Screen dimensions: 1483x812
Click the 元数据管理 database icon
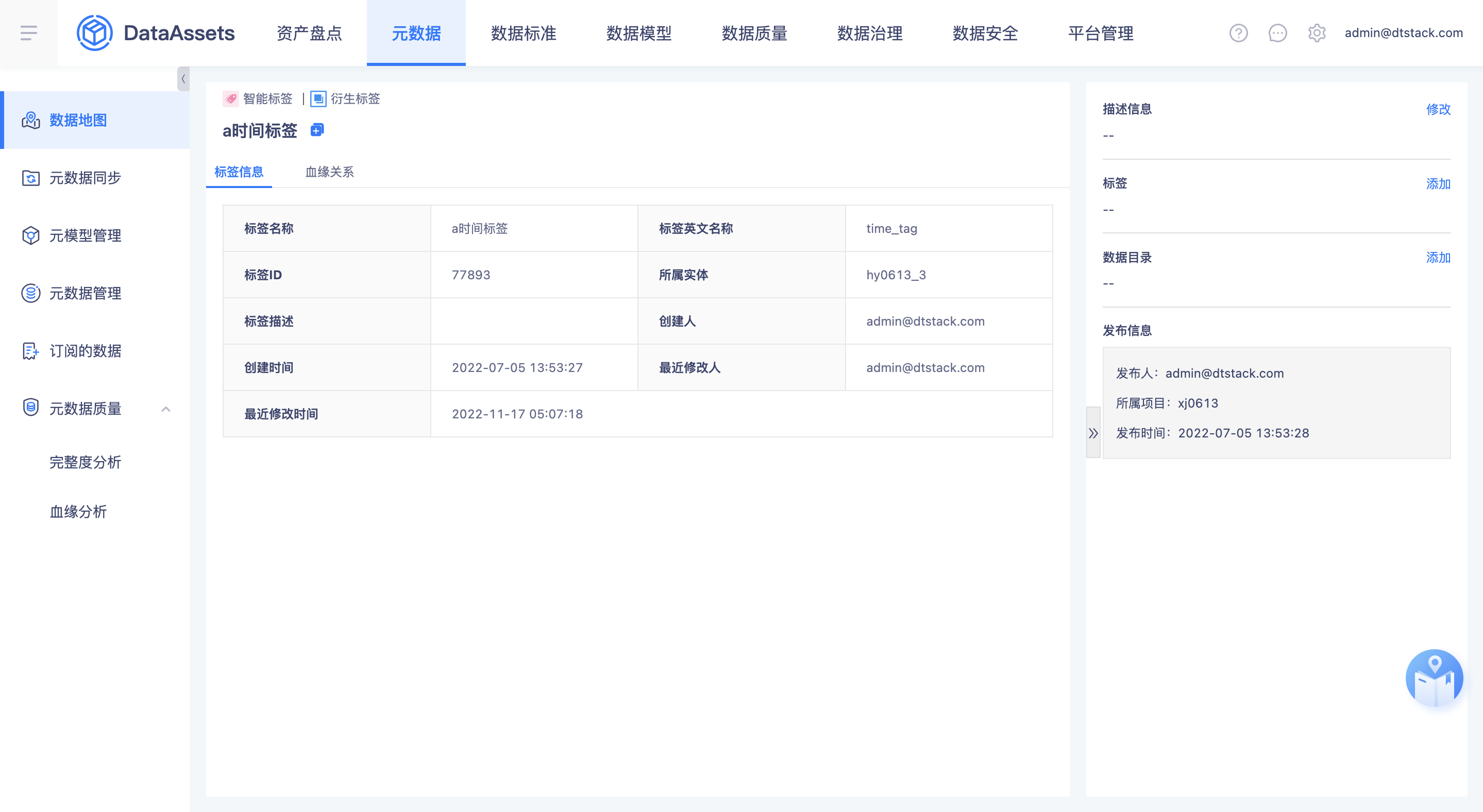point(30,293)
